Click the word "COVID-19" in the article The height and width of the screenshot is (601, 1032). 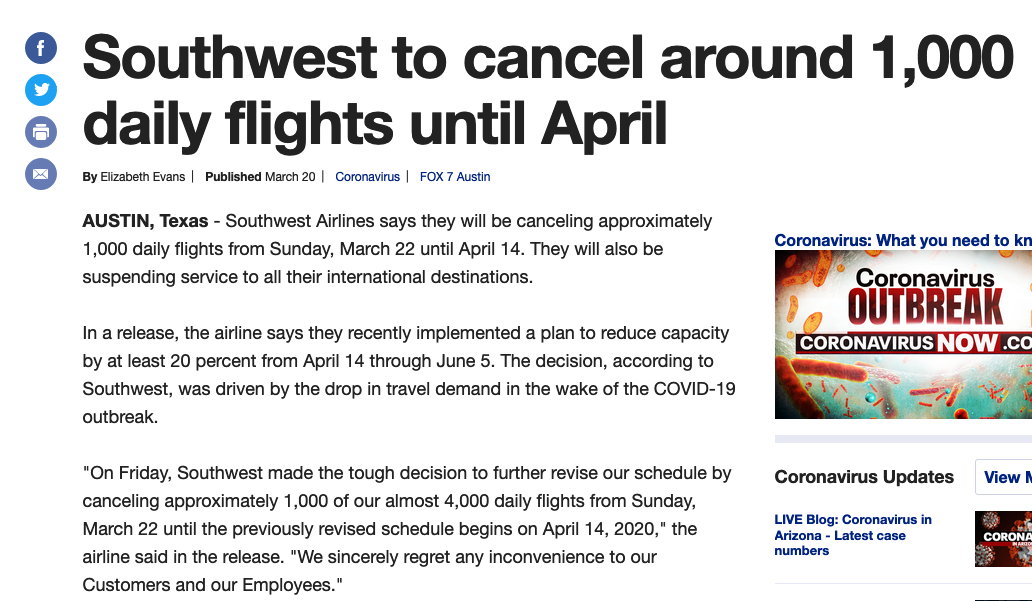(x=684, y=388)
